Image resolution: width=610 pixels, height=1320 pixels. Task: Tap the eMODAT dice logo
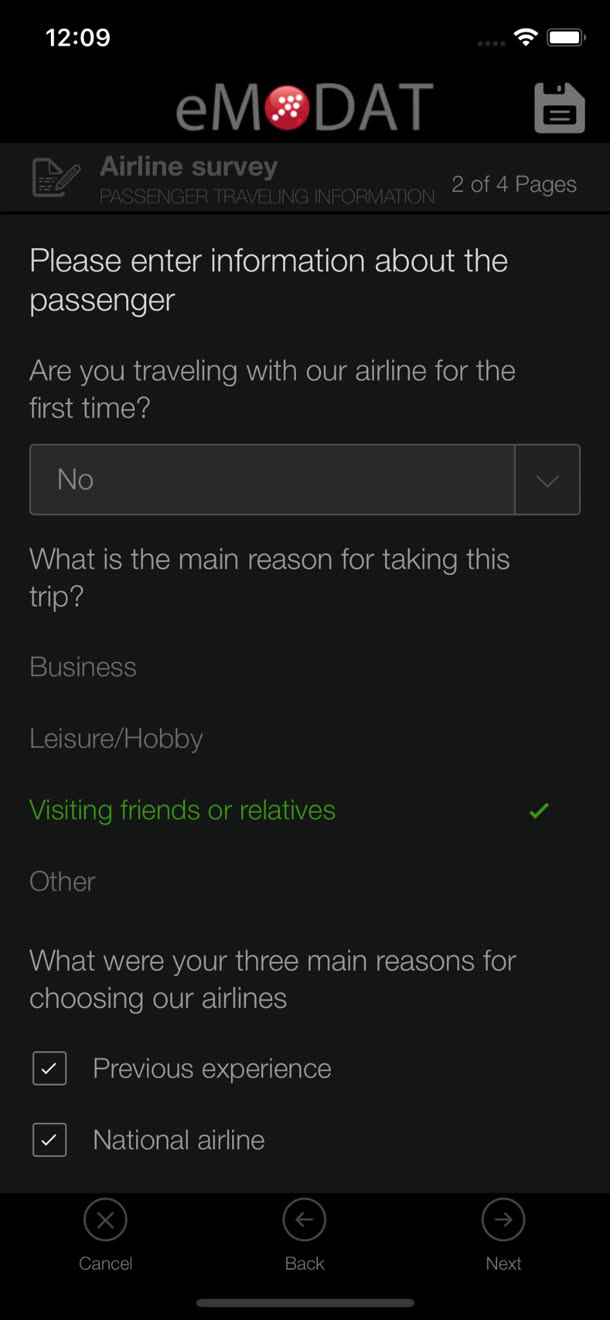(x=288, y=108)
